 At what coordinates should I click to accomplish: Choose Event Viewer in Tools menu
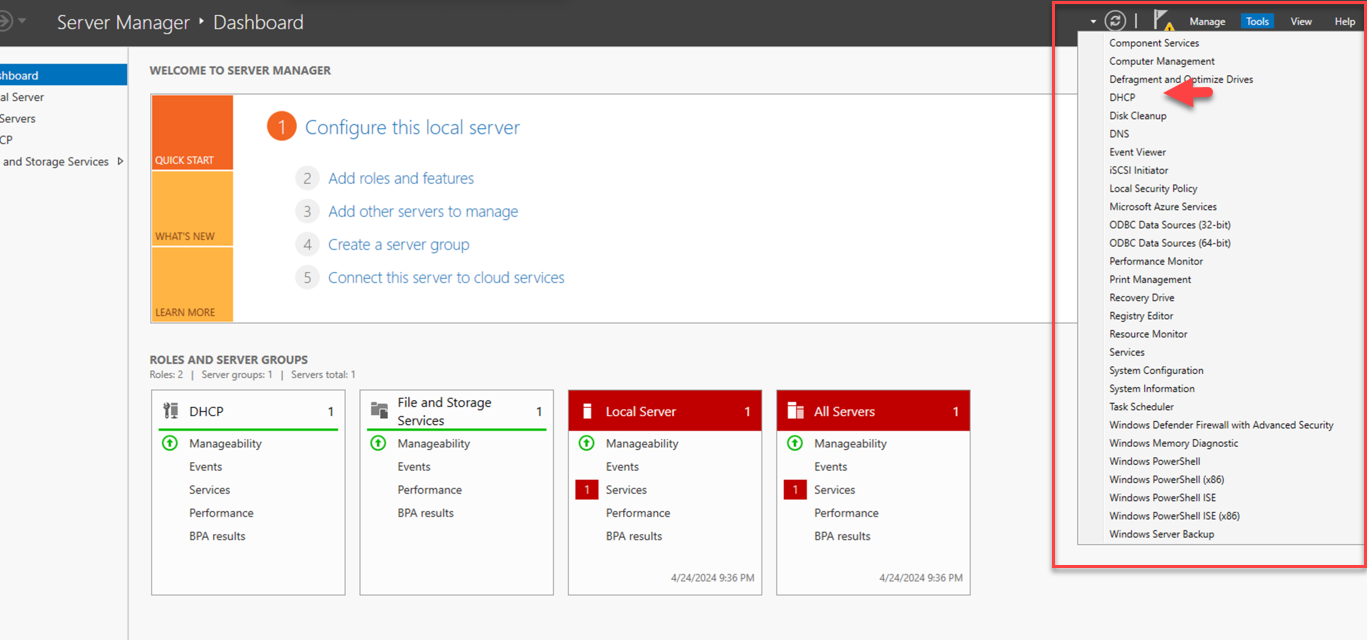point(1137,152)
